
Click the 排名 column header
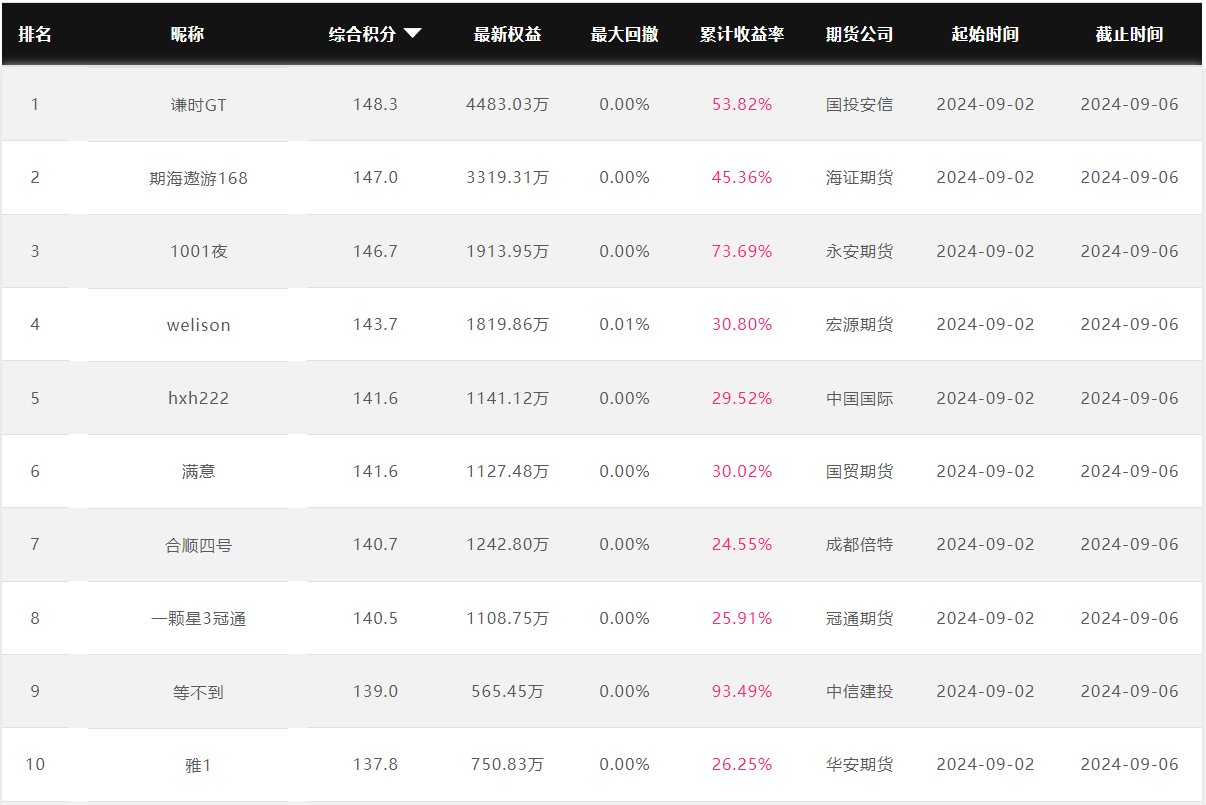[35, 34]
